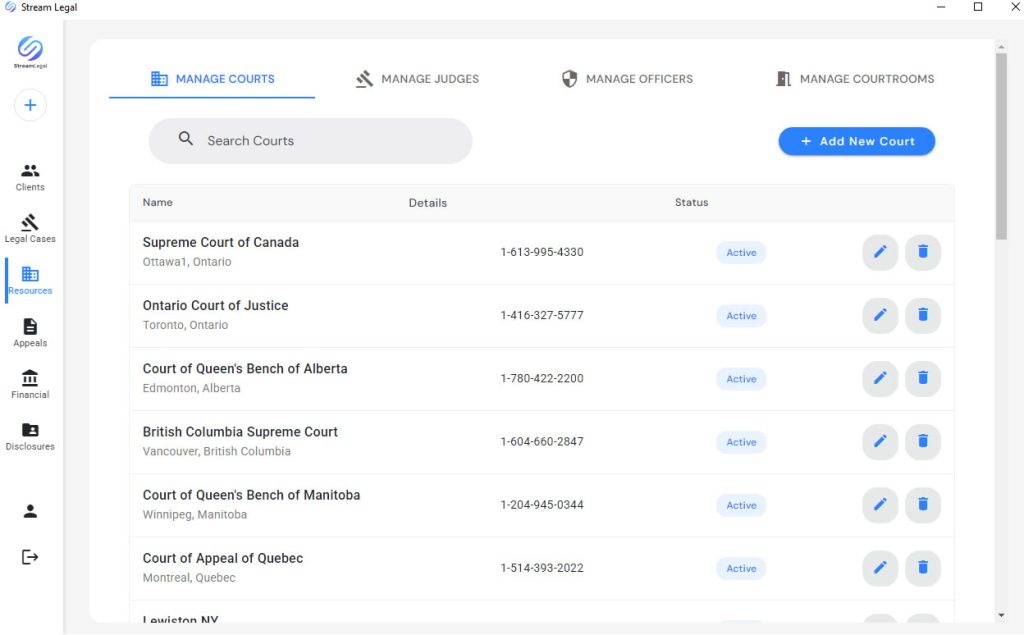
Task: Delete British Columbia Supreme Court entry
Action: pyautogui.click(x=923, y=442)
